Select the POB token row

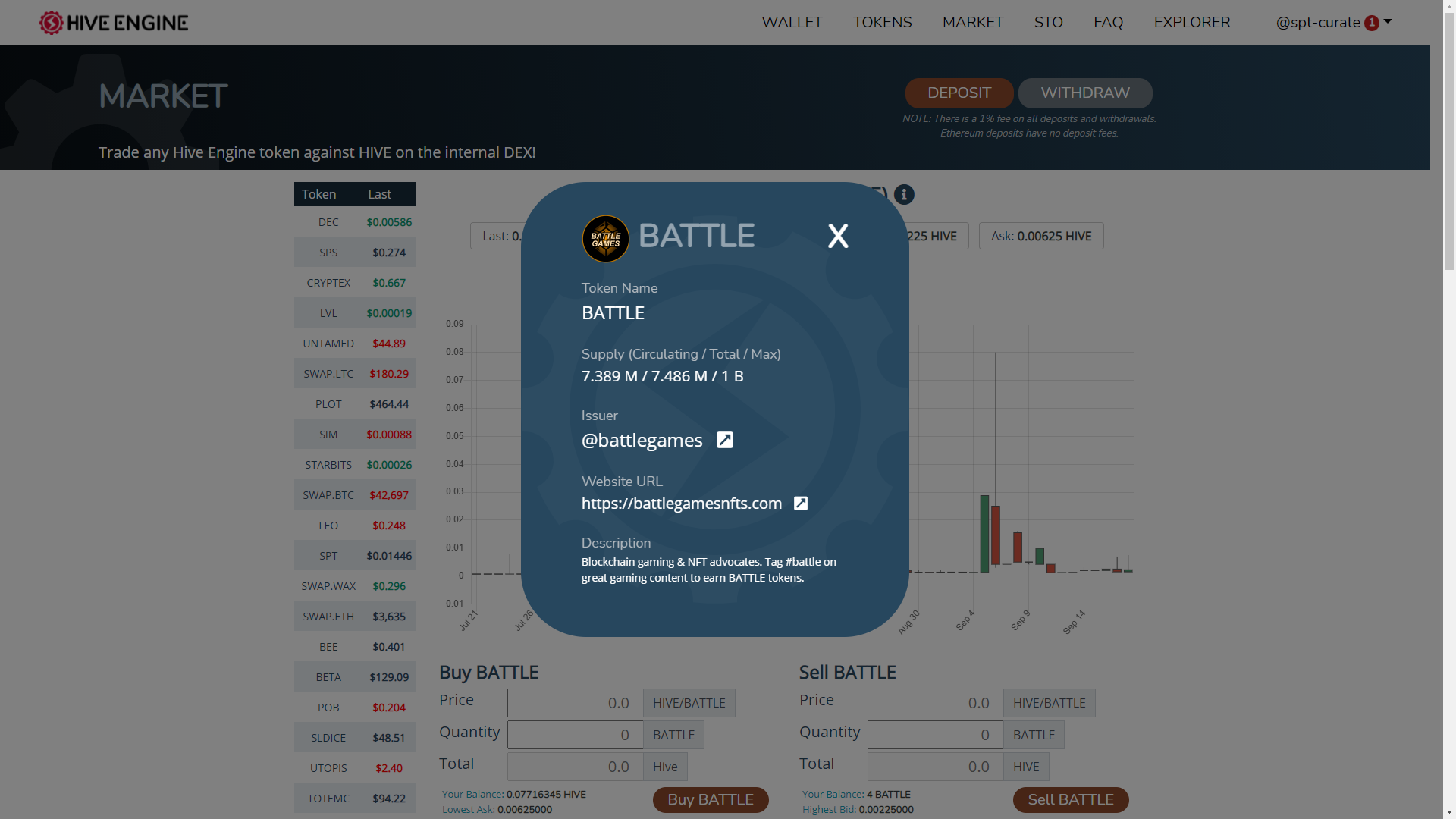(x=355, y=708)
